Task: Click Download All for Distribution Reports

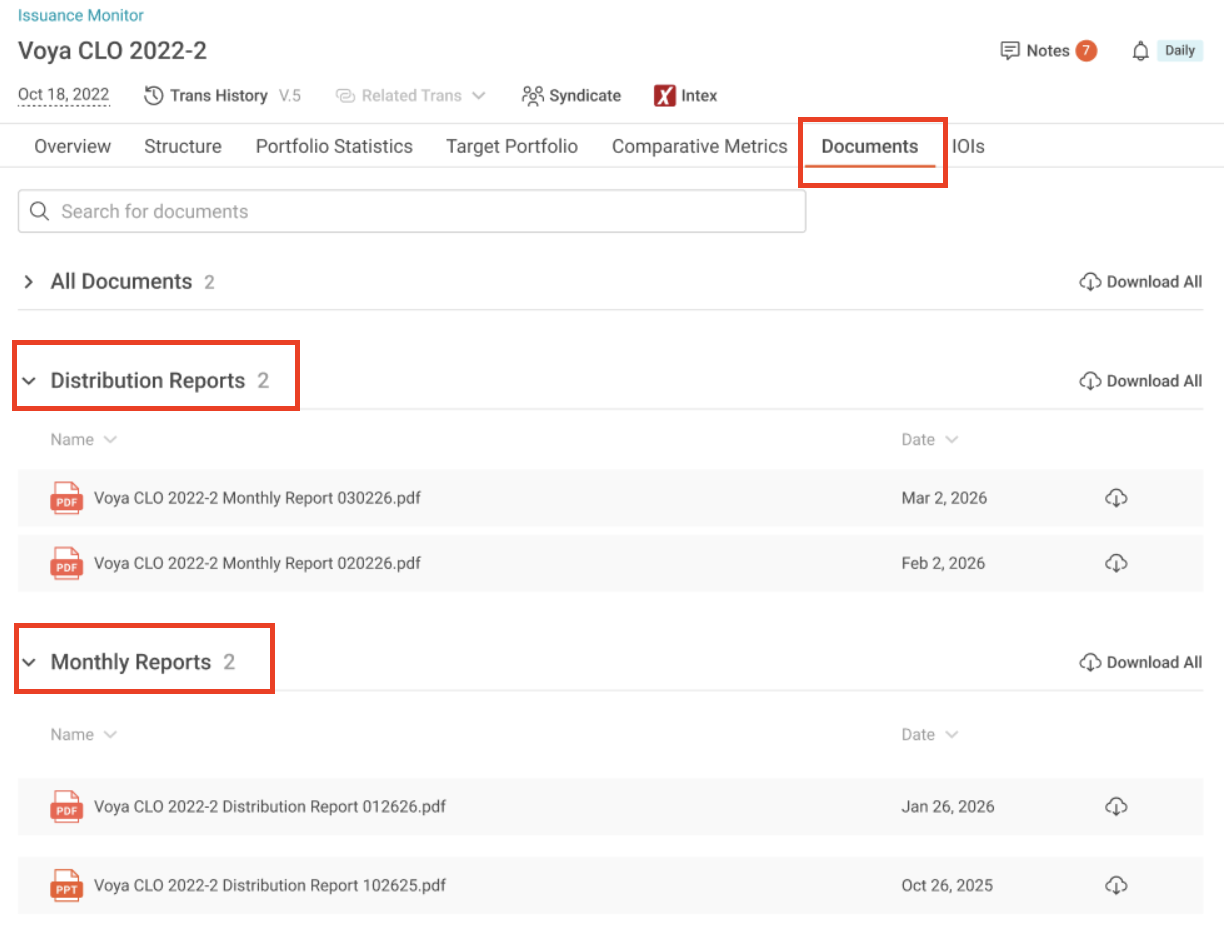Action: (1141, 381)
